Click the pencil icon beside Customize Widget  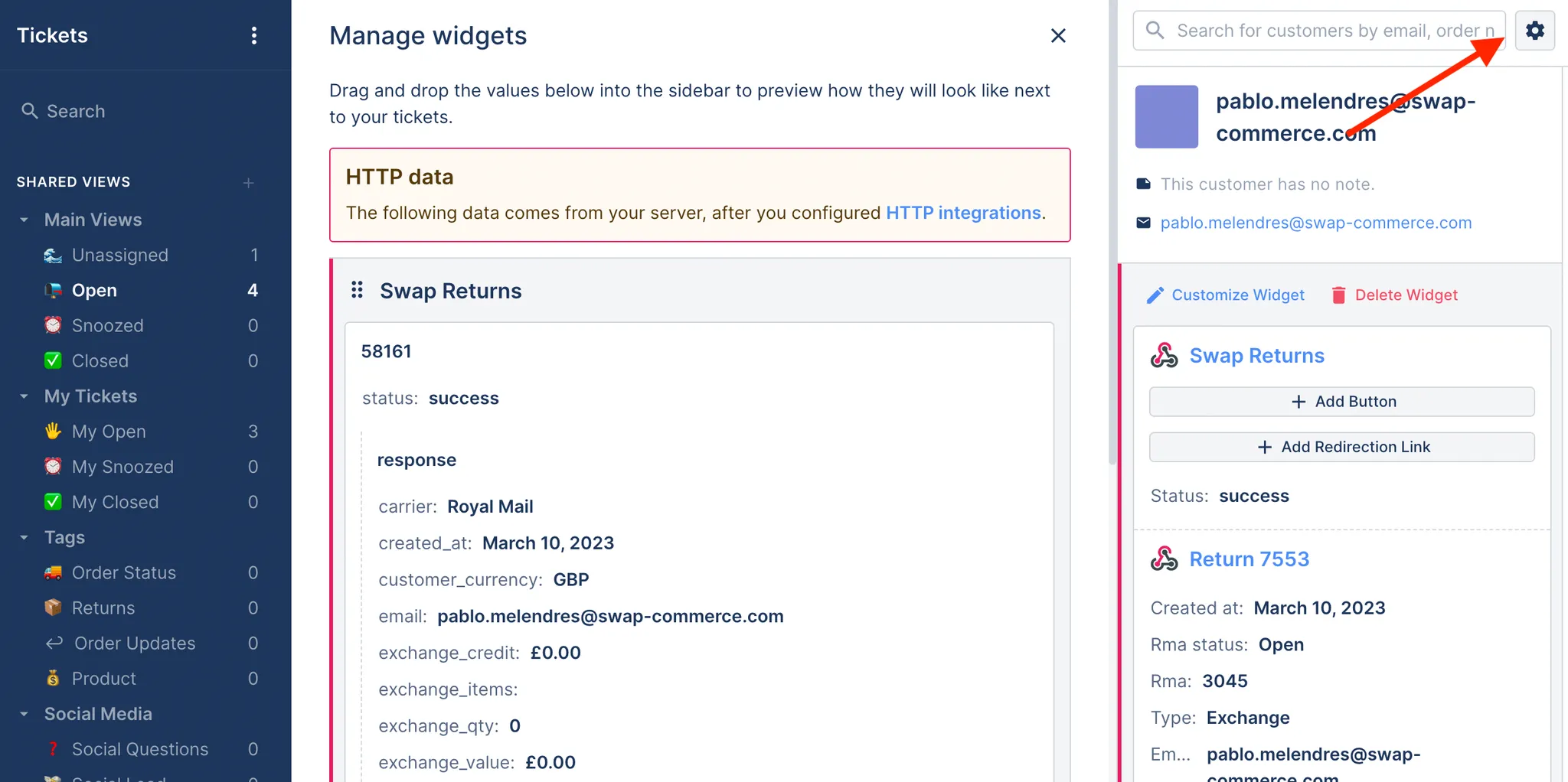pos(1155,295)
